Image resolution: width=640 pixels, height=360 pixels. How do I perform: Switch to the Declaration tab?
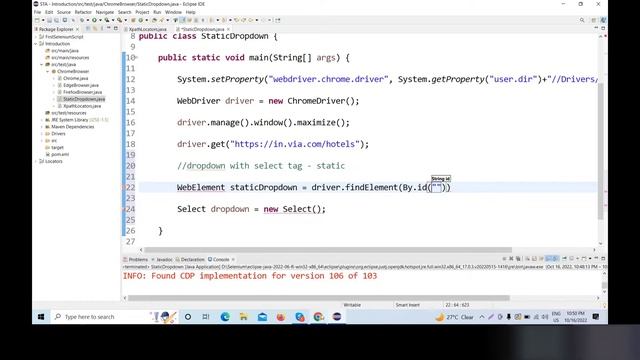(x=192, y=260)
